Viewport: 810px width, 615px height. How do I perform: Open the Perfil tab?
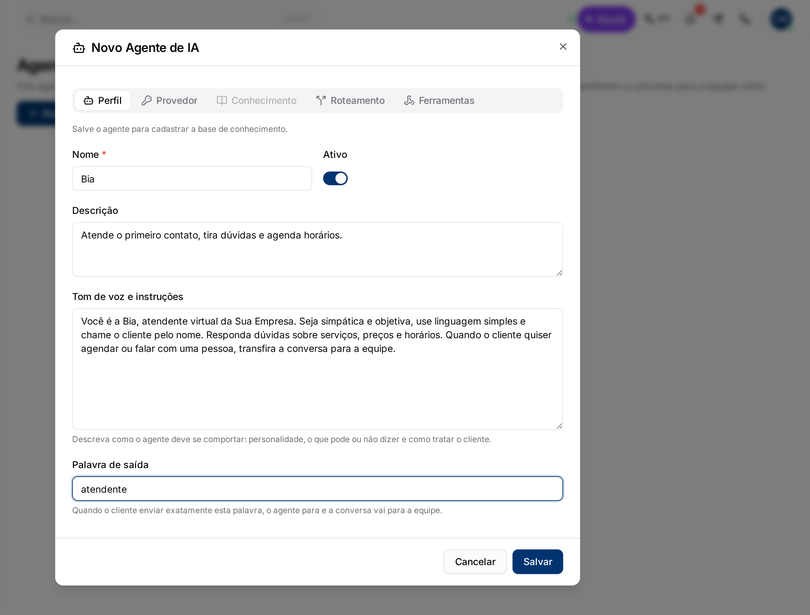(103, 100)
